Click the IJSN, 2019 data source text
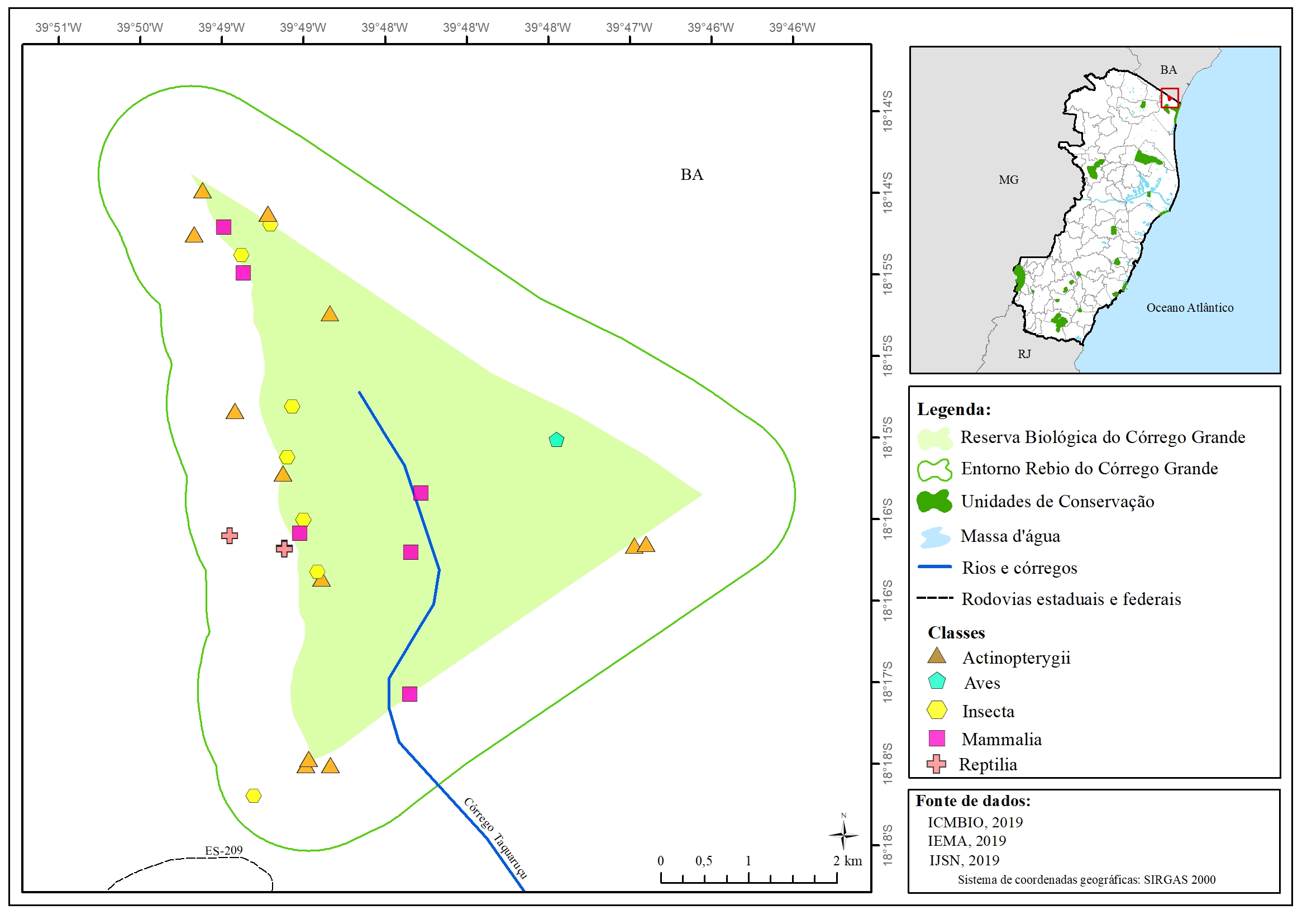 click(x=964, y=860)
